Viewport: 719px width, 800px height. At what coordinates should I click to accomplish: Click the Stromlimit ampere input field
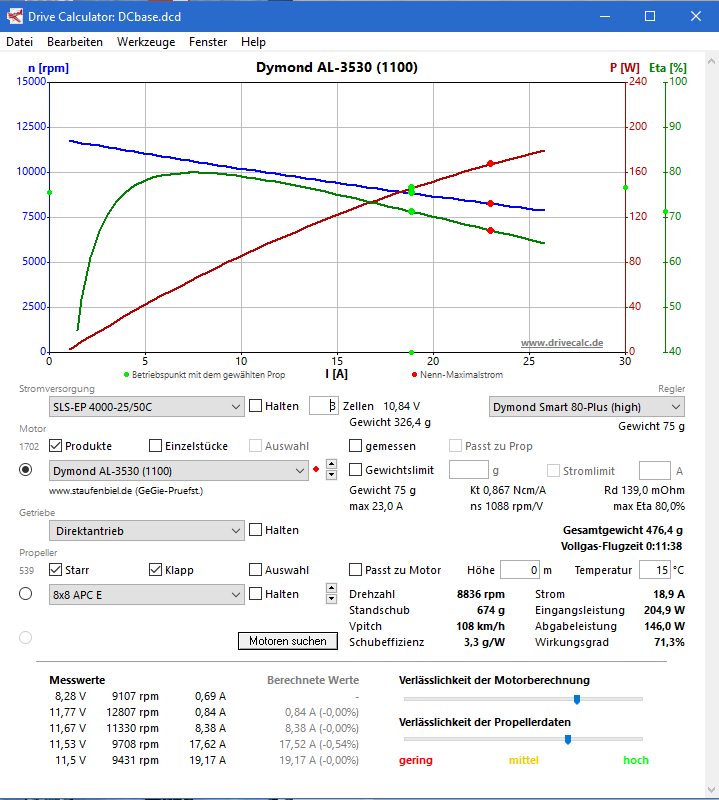coord(655,470)
